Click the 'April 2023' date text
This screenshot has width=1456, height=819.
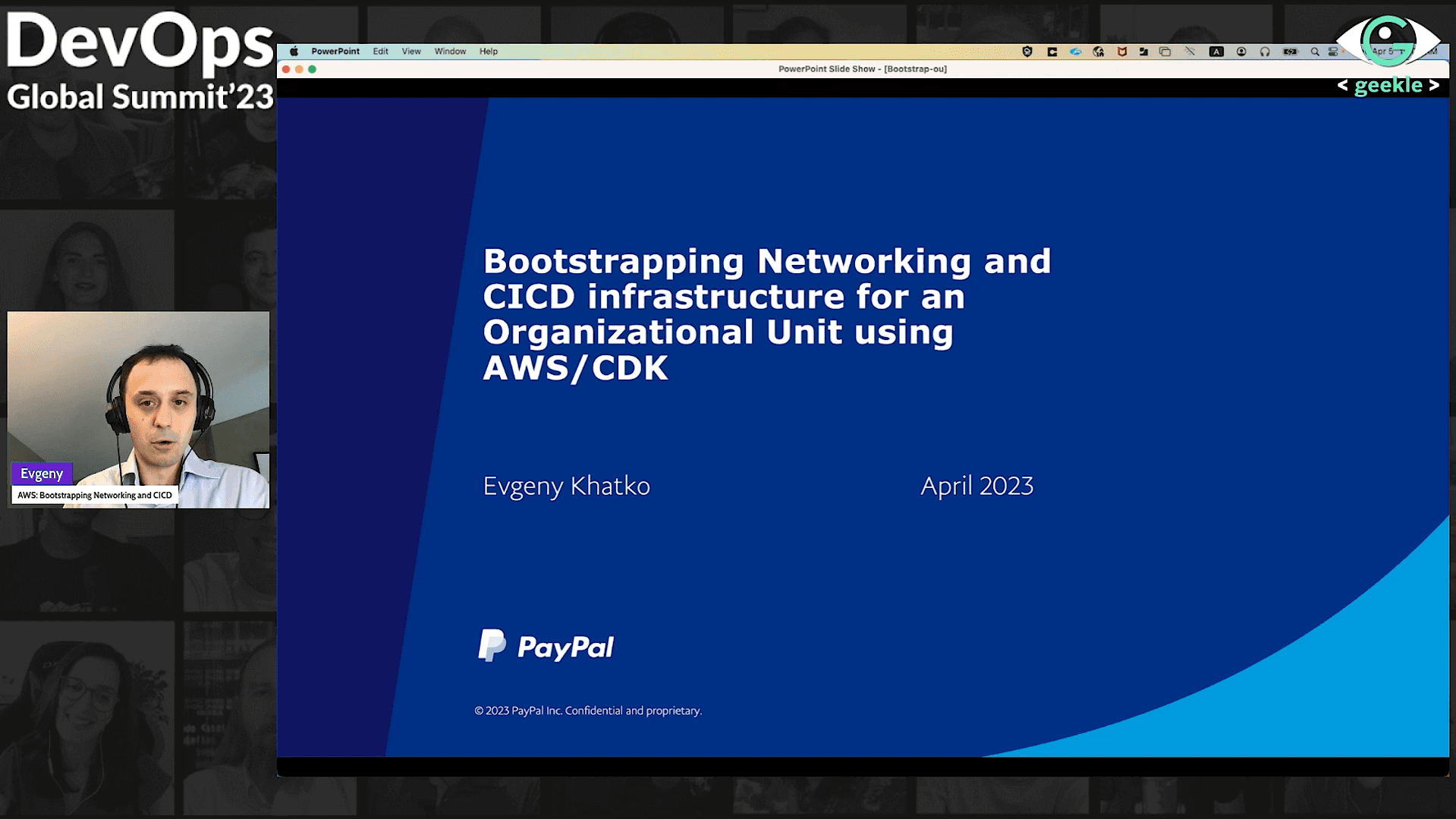[x=977, y=486]
